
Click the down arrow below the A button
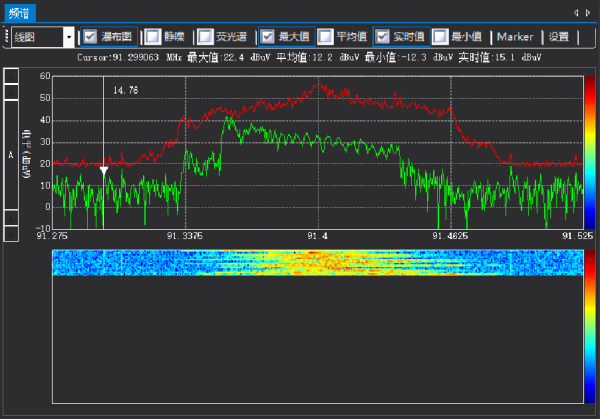[11, 234]
